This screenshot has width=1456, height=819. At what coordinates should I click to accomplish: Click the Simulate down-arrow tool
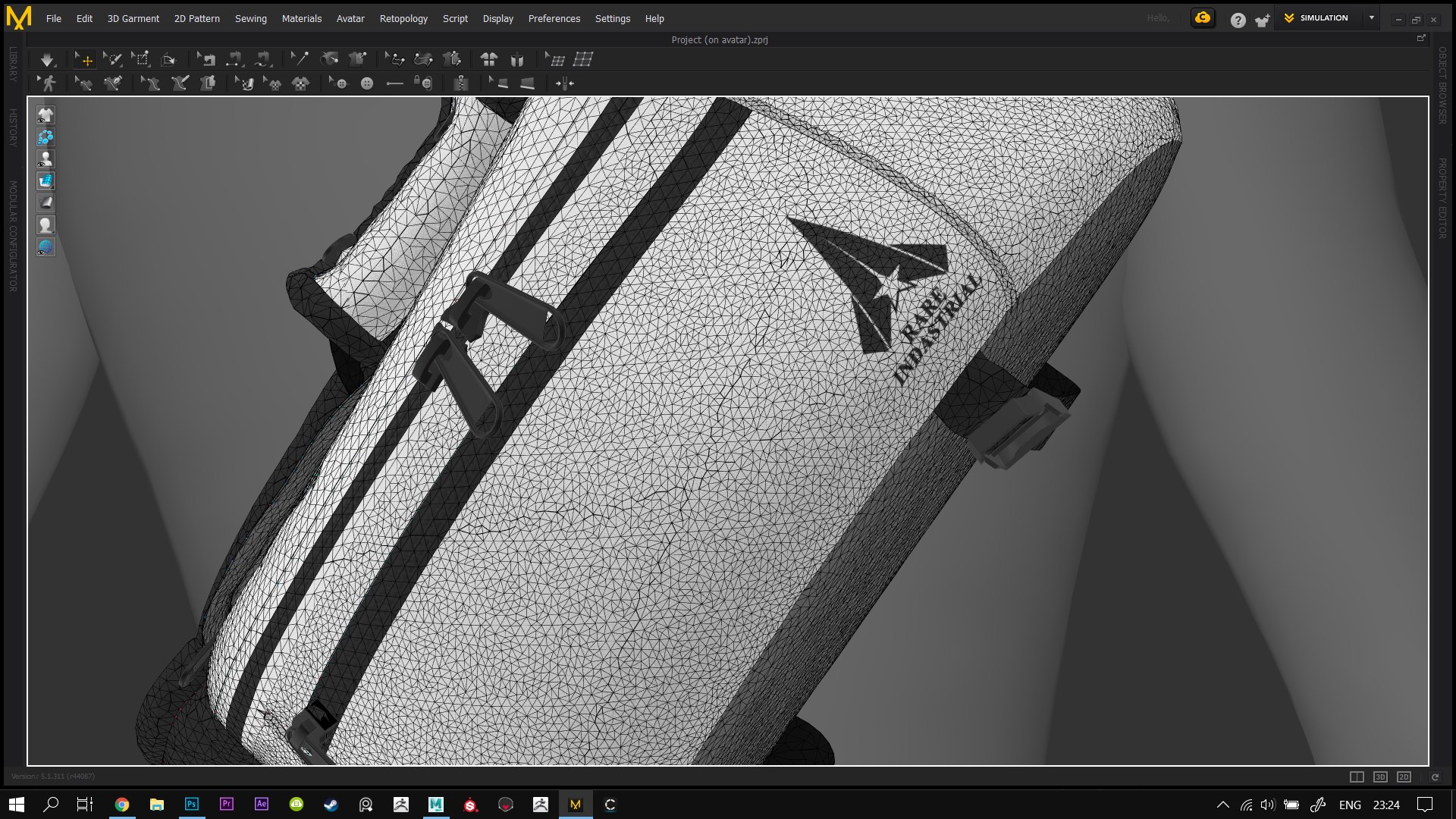pyautogui.click(x=47, y=59)
